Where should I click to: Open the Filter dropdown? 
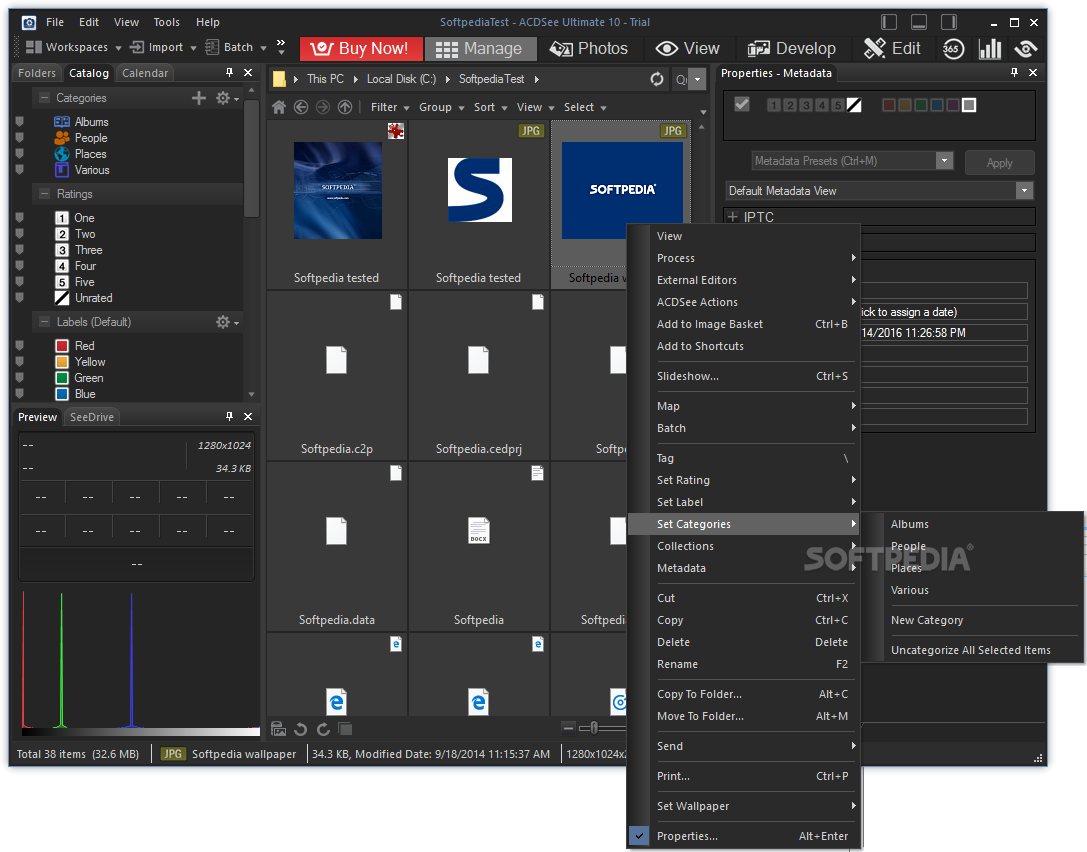pyautogui.click(x=390, y=107)
